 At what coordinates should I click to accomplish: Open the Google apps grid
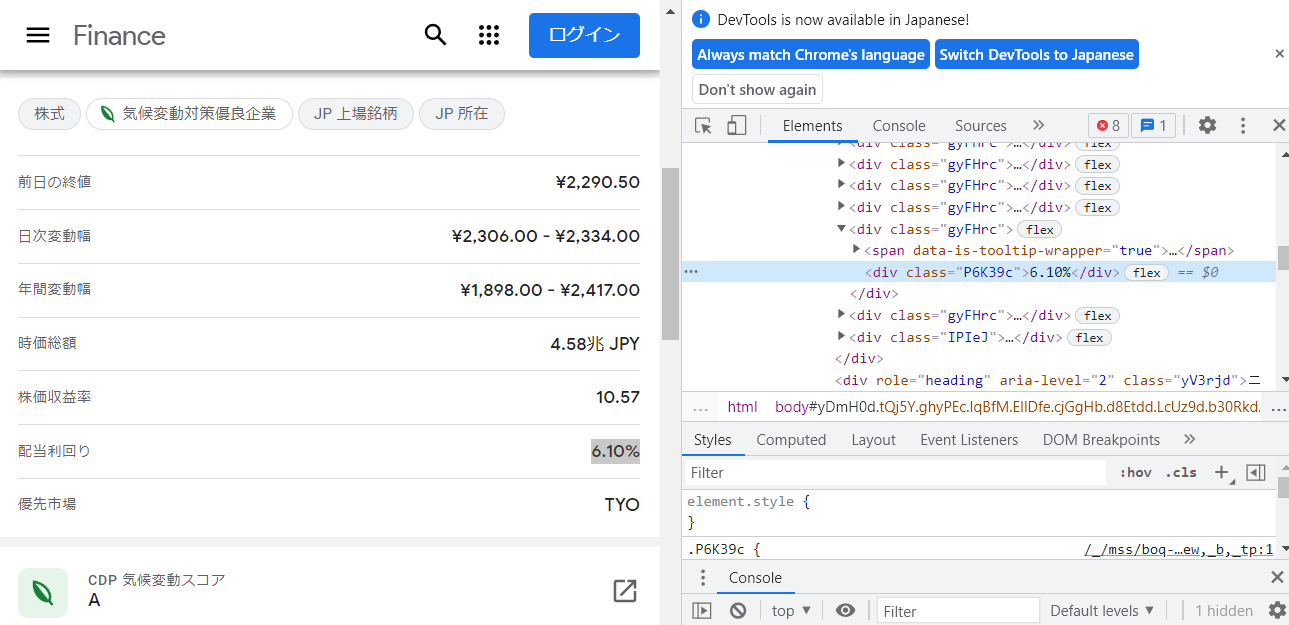click(489, 35)
